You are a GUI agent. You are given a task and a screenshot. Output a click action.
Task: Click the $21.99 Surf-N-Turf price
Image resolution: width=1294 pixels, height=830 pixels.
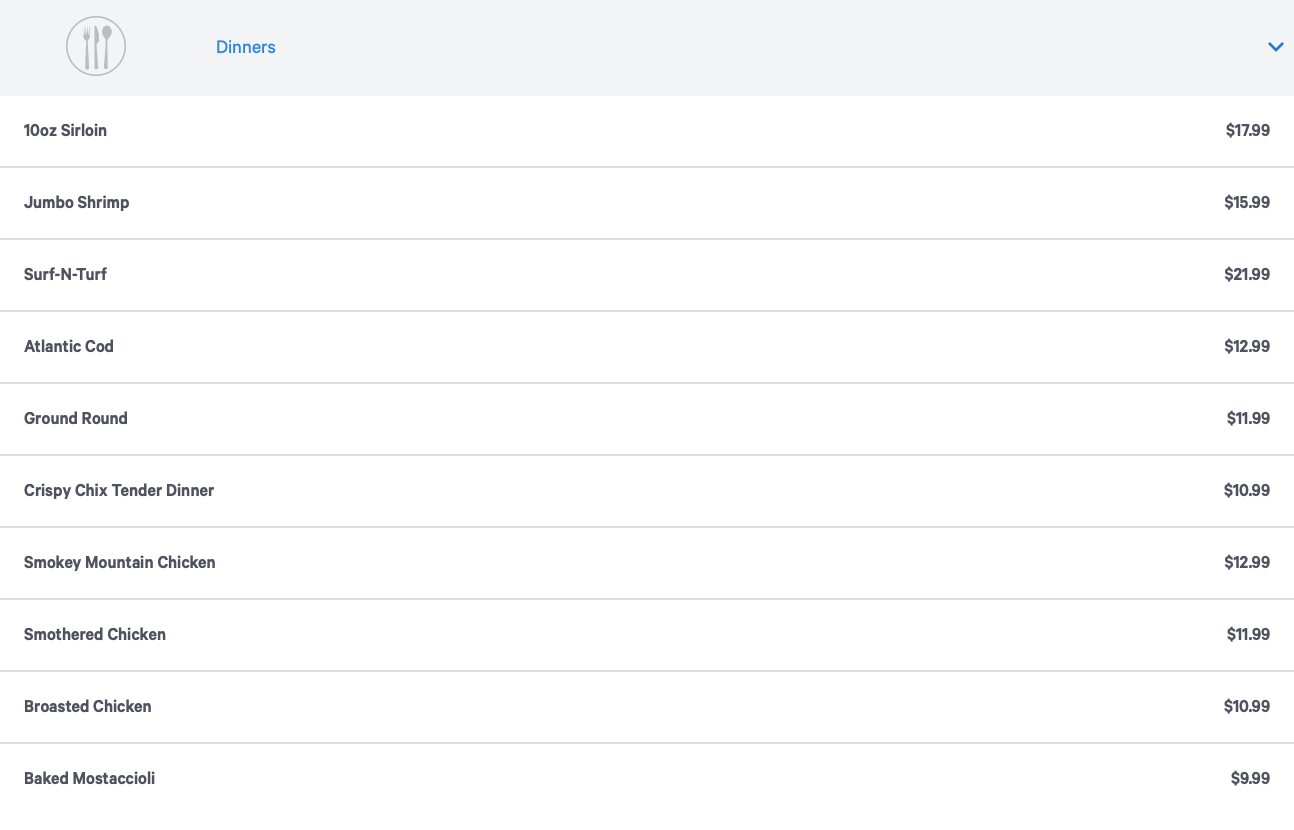point(1246,274)
